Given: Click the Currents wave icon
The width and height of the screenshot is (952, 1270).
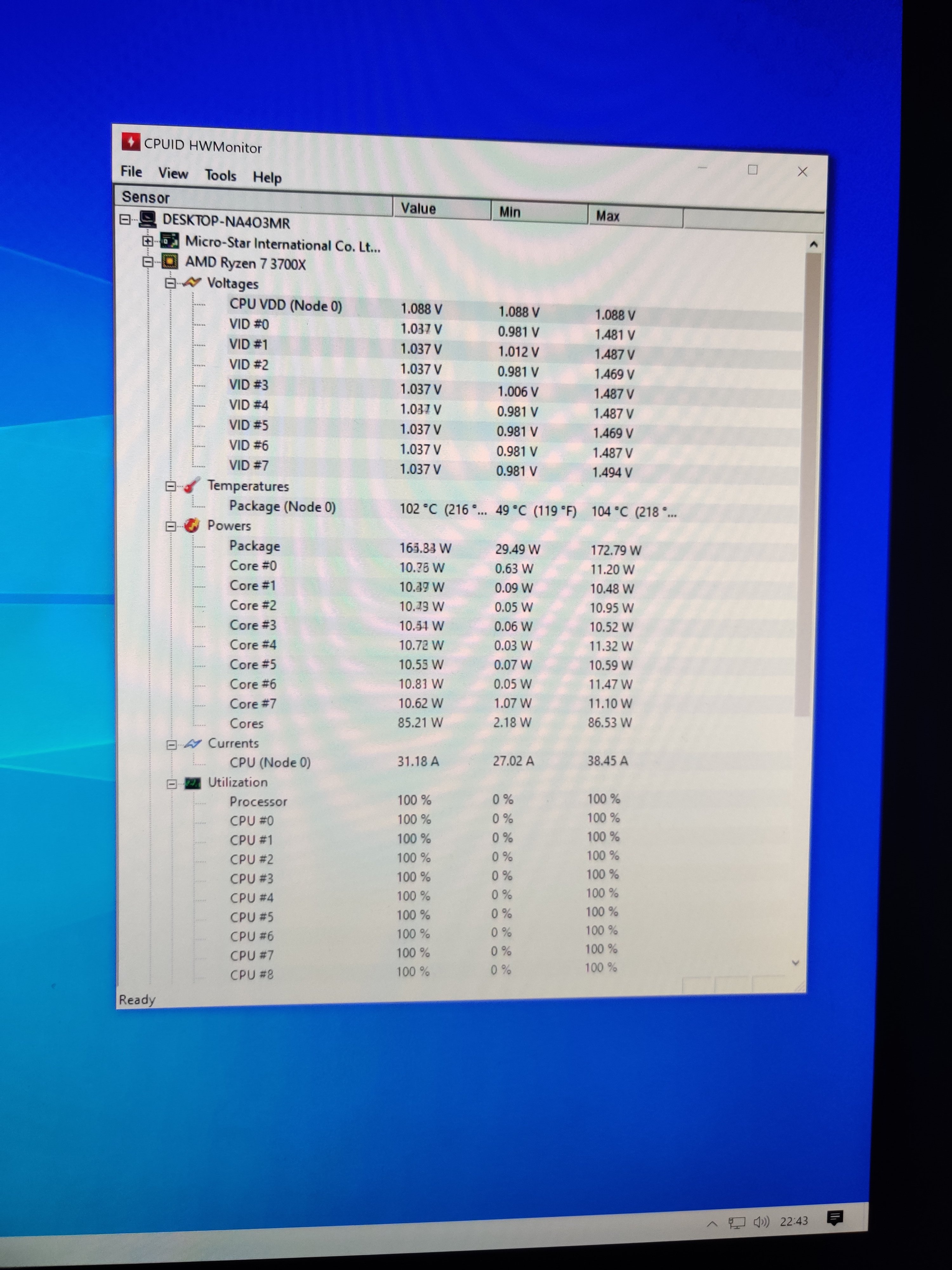Looking at the screenshot, I should (192, 744).
